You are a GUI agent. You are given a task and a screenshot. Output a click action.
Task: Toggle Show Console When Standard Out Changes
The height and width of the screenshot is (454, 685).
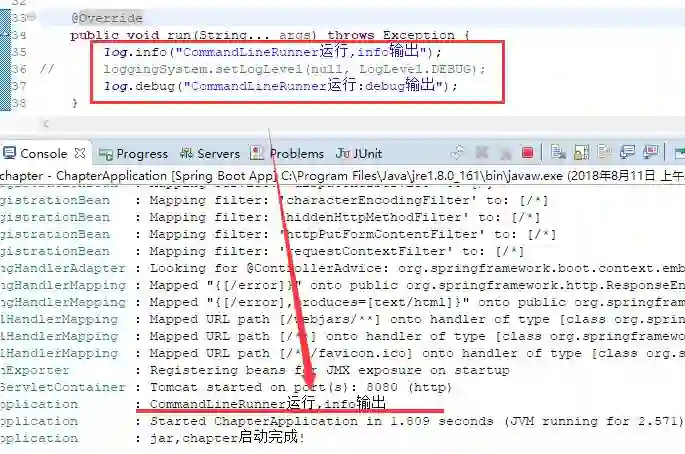tap(627, 152)
